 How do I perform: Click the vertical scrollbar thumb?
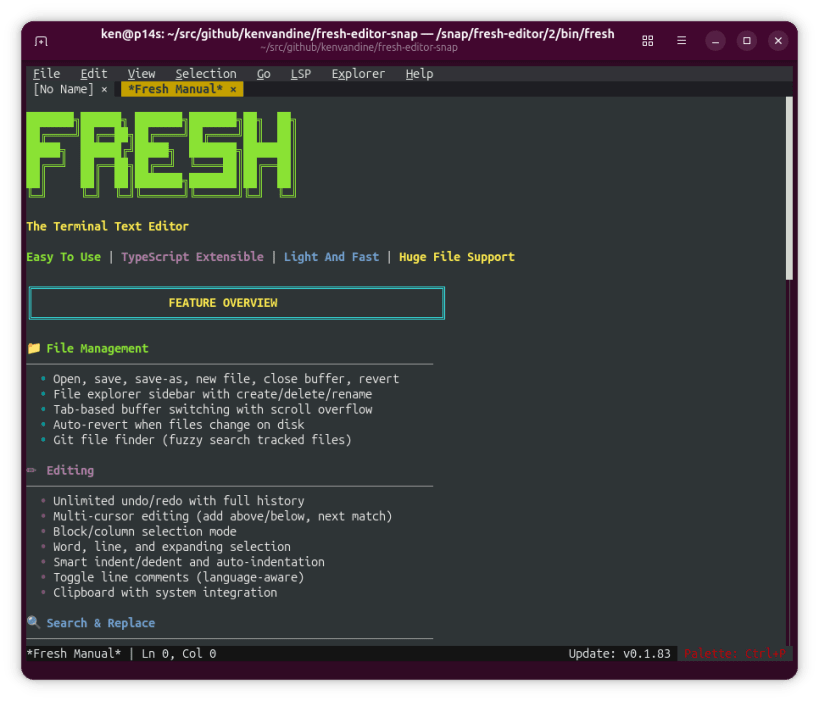point(789,188)
